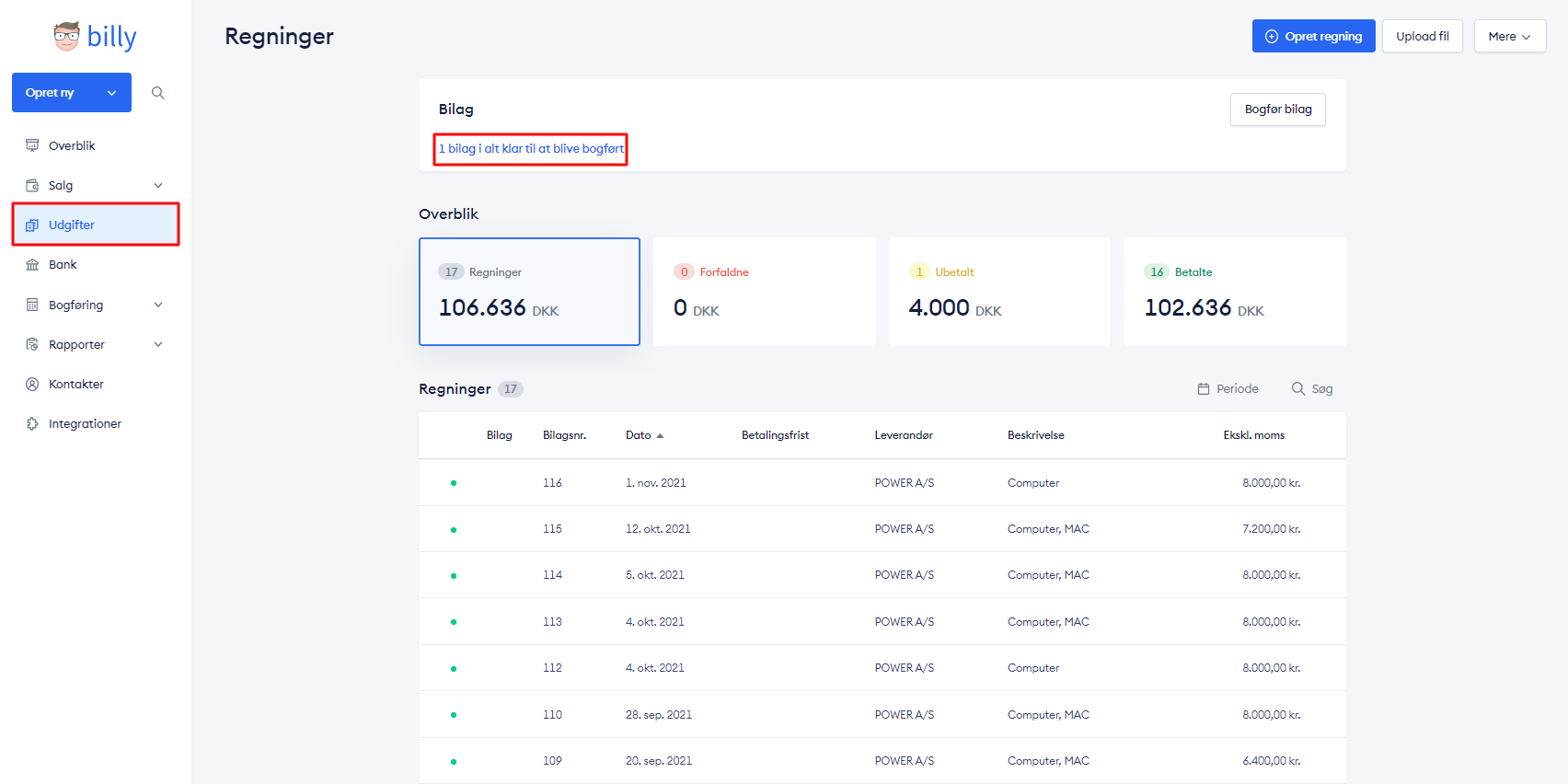Screen dimensions: 1568x784
Task: Select the Ubetalt 4.000 DKK card
Action: pyautogui.click(x=999, y=292)
